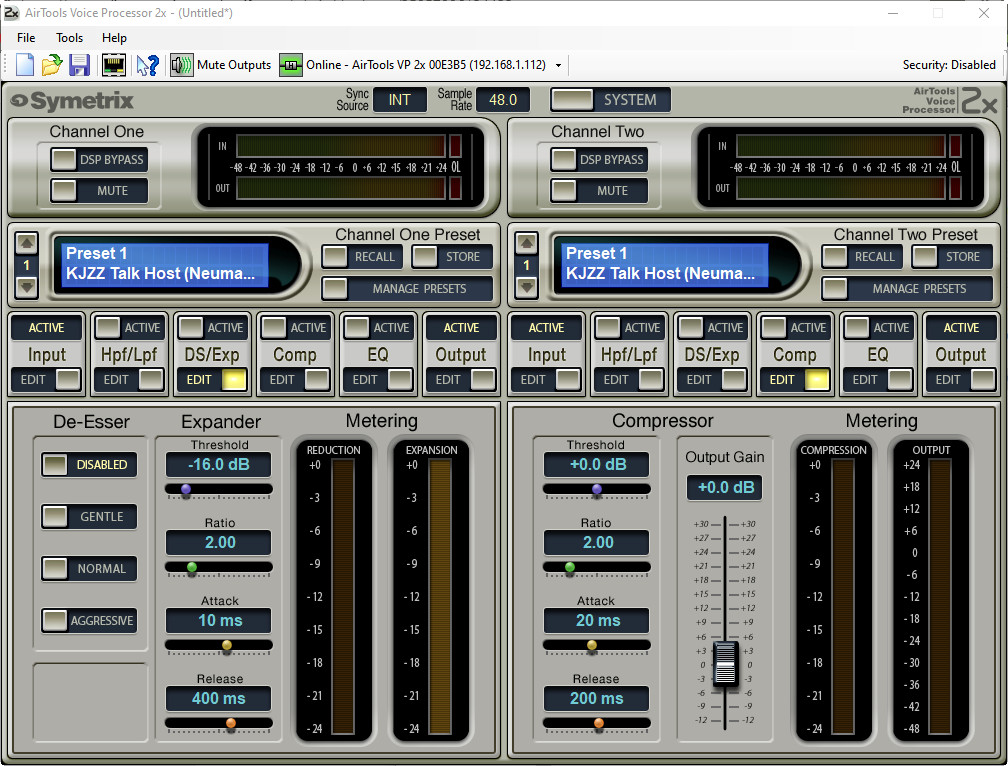The width and height of the screenshot is (1008, 766).
Task: Open the Tools menu
Action: click(68, 38)
